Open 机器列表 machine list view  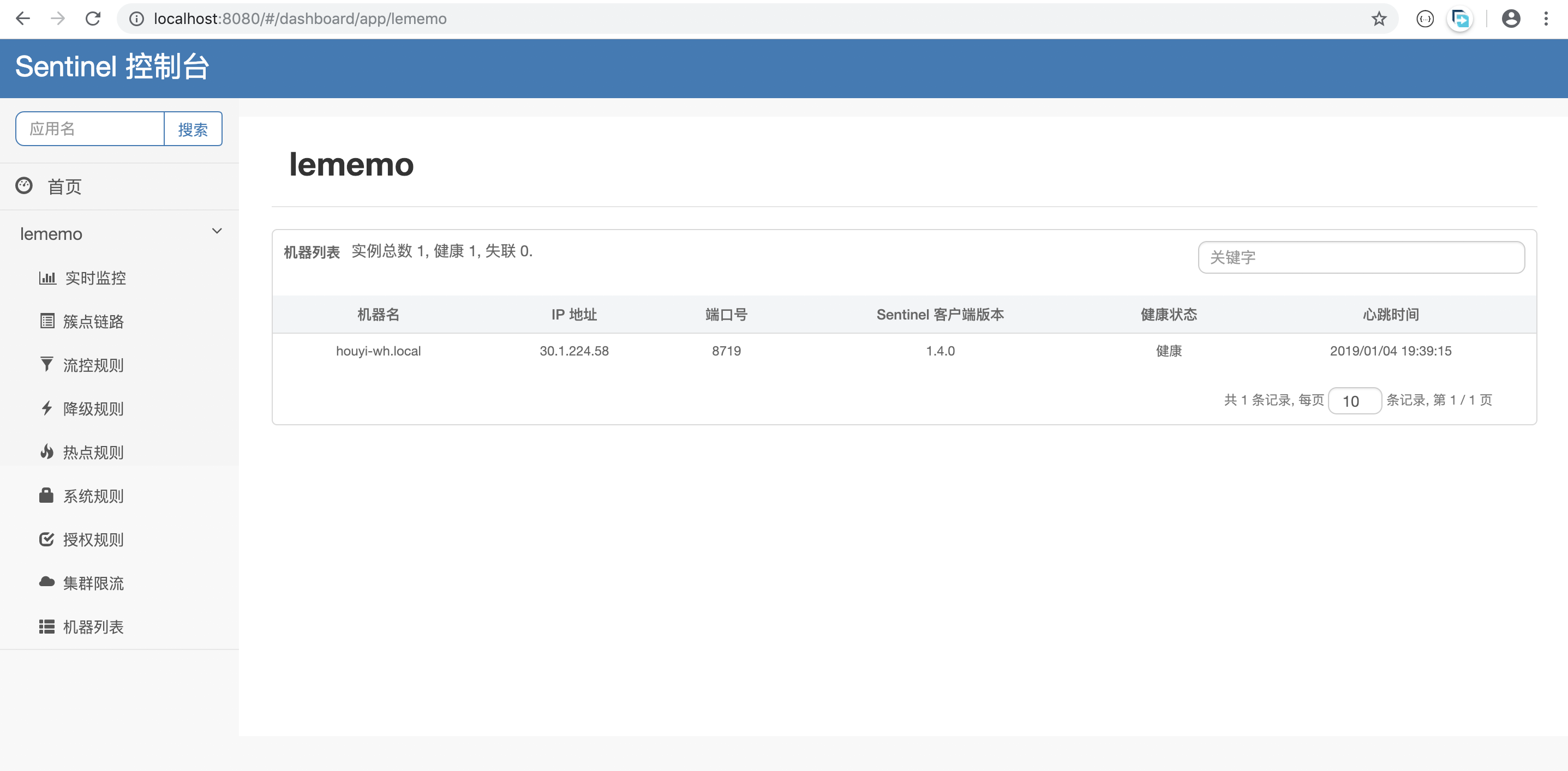coord(93,627)
